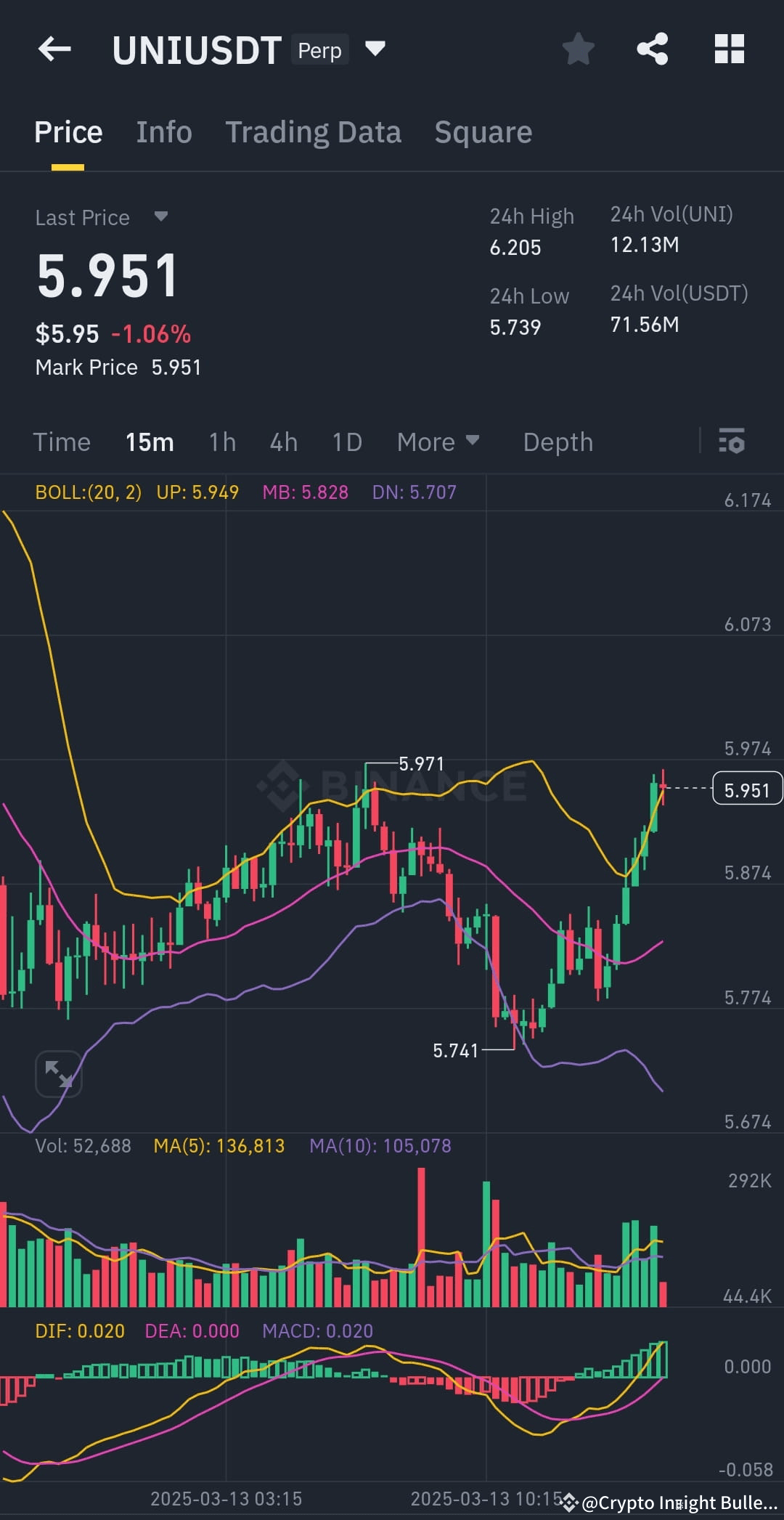Image resolution: width=784 pixels, height=1520 pixels.
Task: Expand the More intervals dropdown
Action: pyautogui.click(x=438, y=442)
